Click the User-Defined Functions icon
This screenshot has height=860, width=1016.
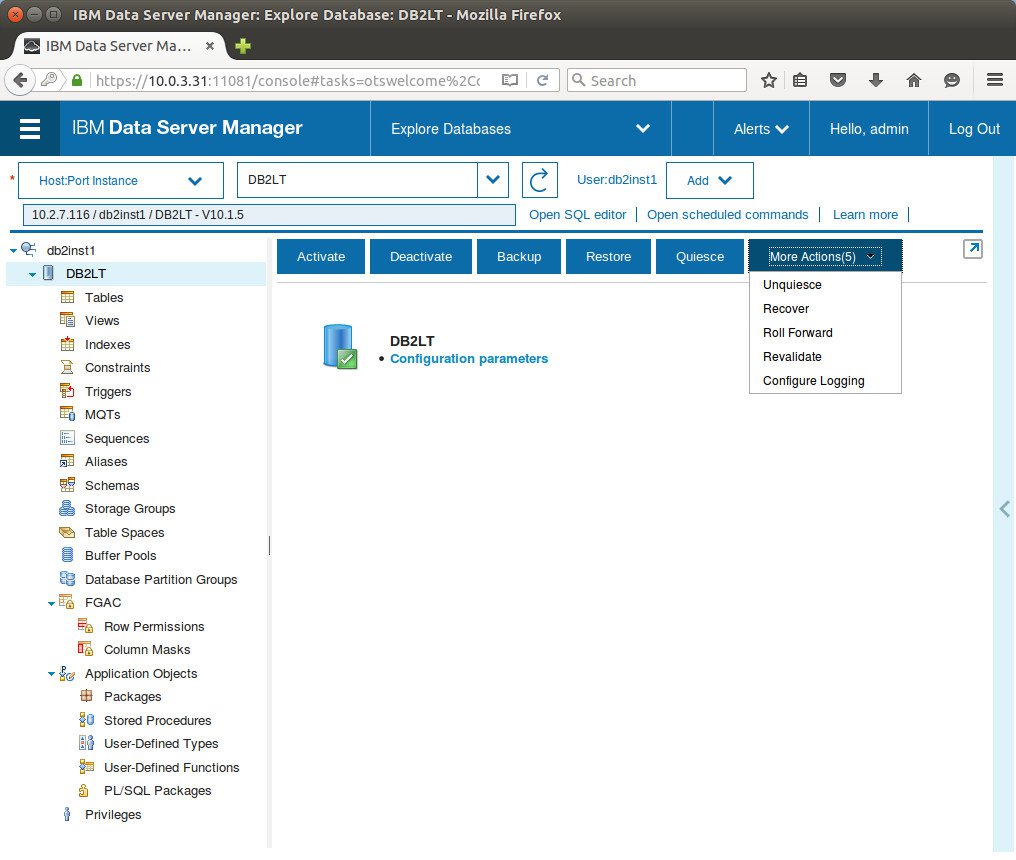86,767
